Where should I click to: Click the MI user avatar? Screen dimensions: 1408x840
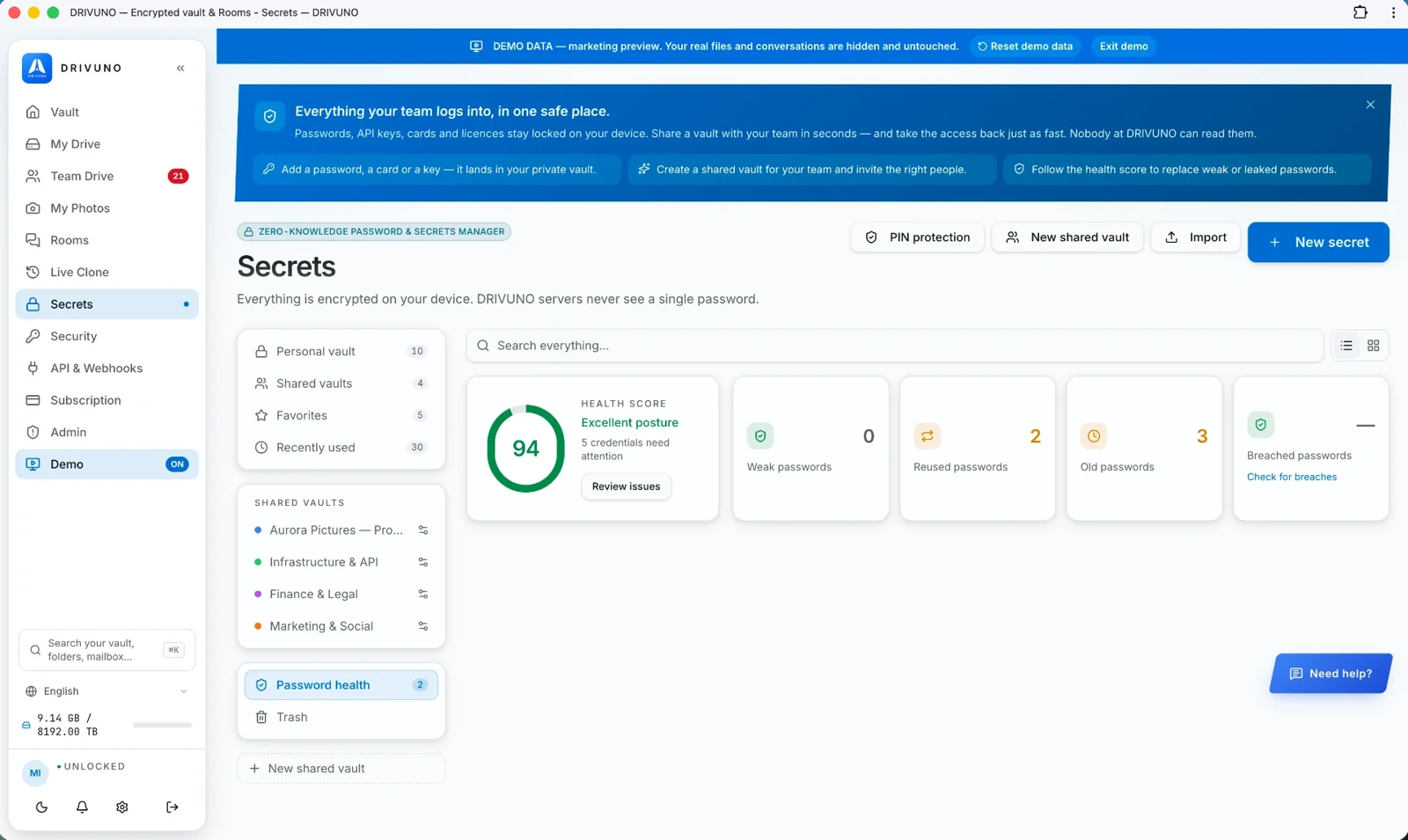(35, 773)
